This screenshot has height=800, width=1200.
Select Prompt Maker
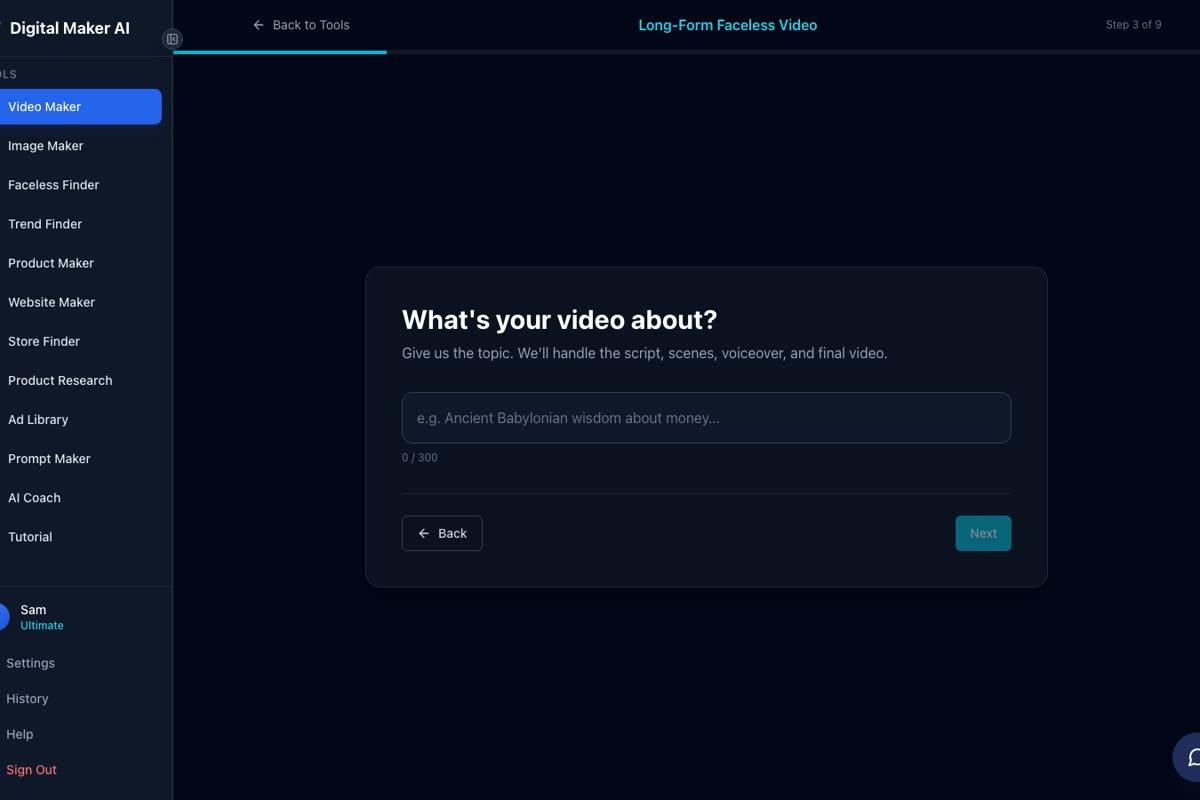[x=80, y=458]
